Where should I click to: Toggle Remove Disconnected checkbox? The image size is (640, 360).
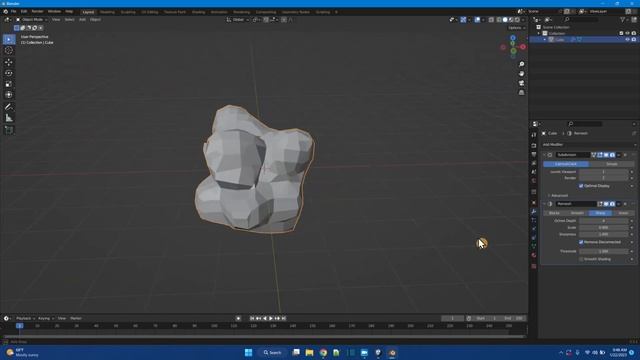[x=581, y=242]
